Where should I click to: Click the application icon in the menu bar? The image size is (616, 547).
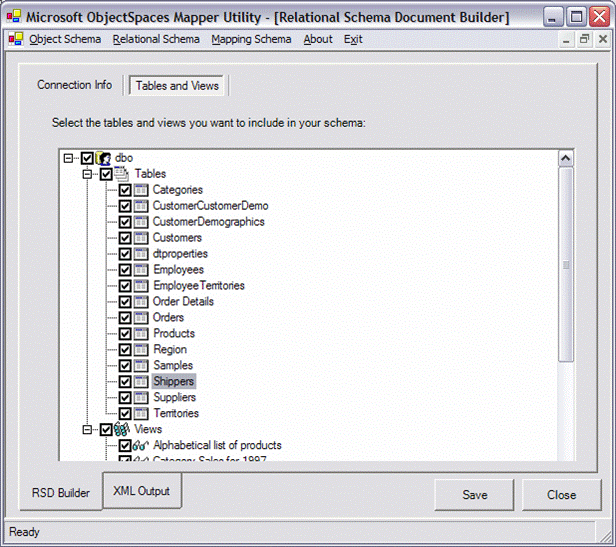[16, 39]
